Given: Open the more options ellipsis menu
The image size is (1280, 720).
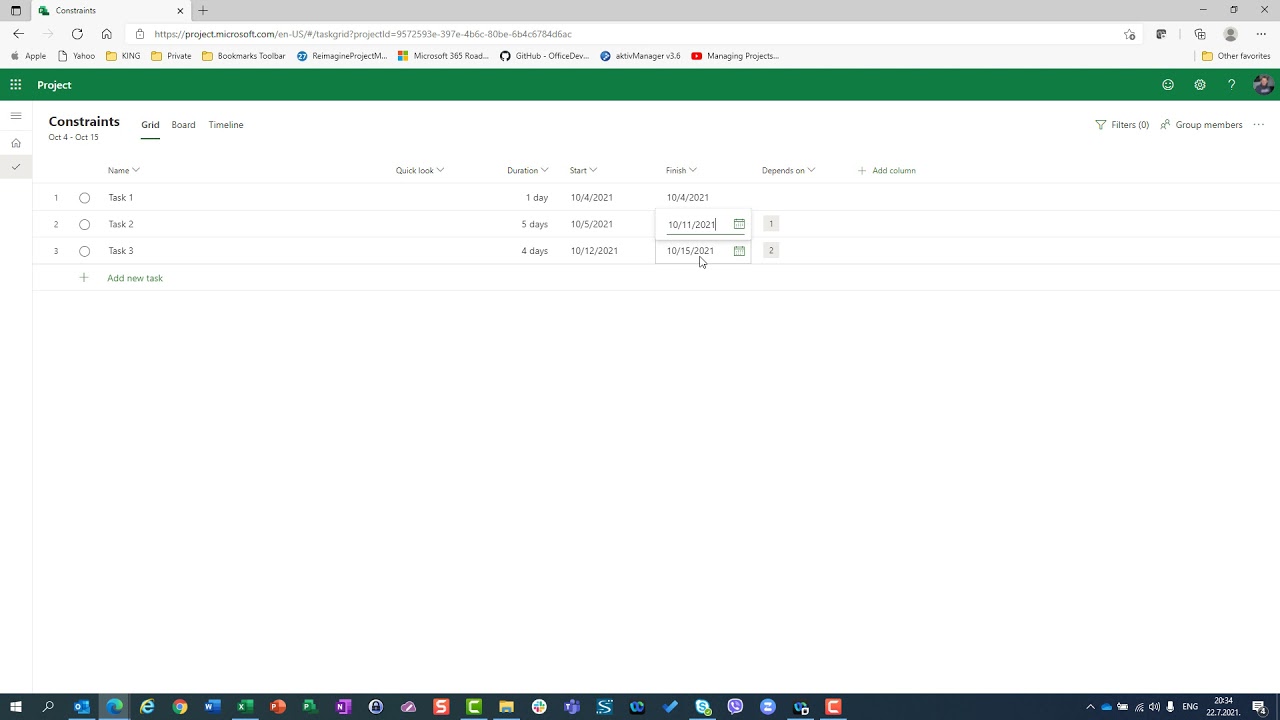Looking at the screenshot, I should point(1259,125).
